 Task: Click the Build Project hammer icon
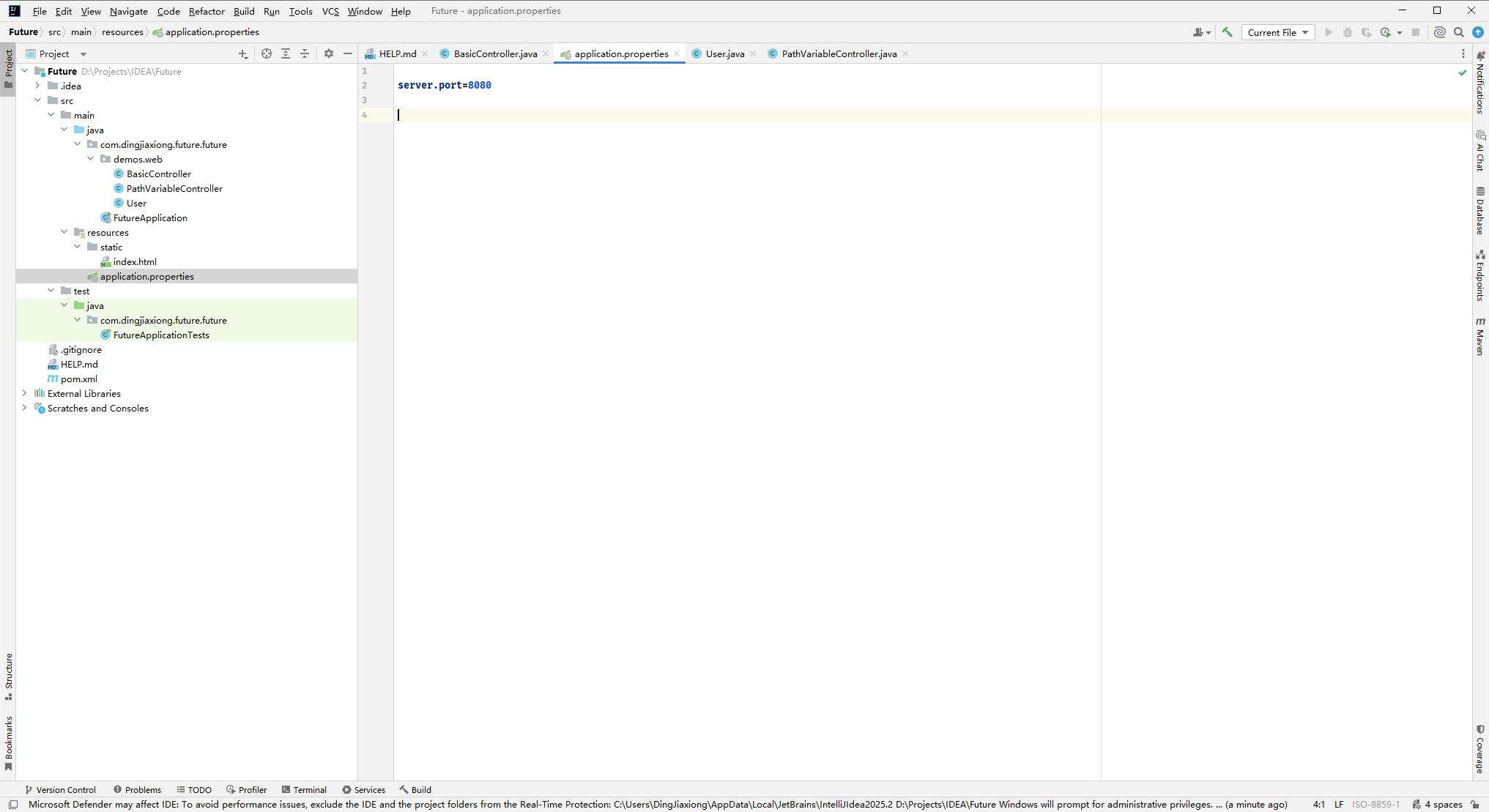point(1227,32)
